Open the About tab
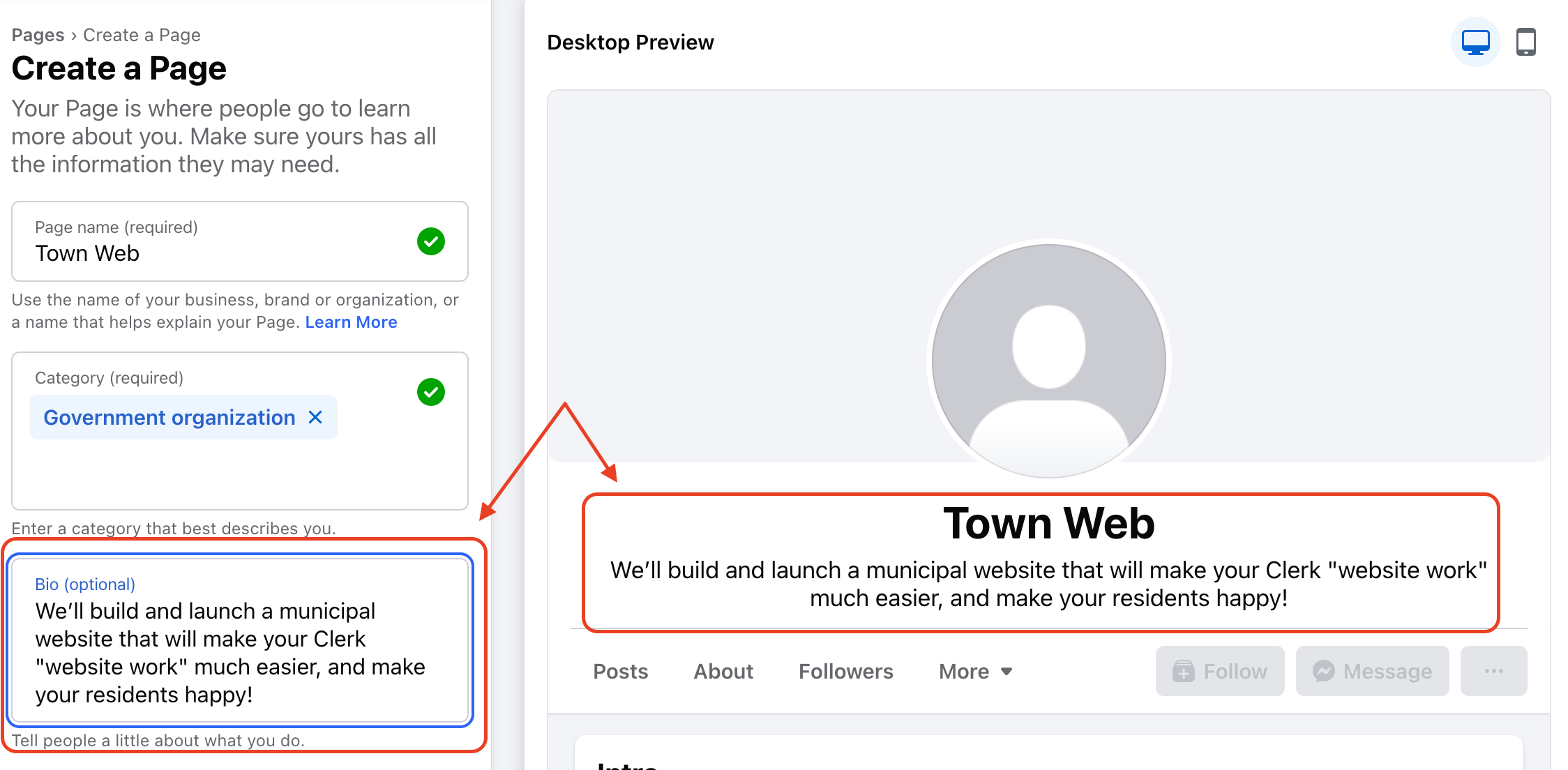This screenshot has width=1568, height=770. 723,671
